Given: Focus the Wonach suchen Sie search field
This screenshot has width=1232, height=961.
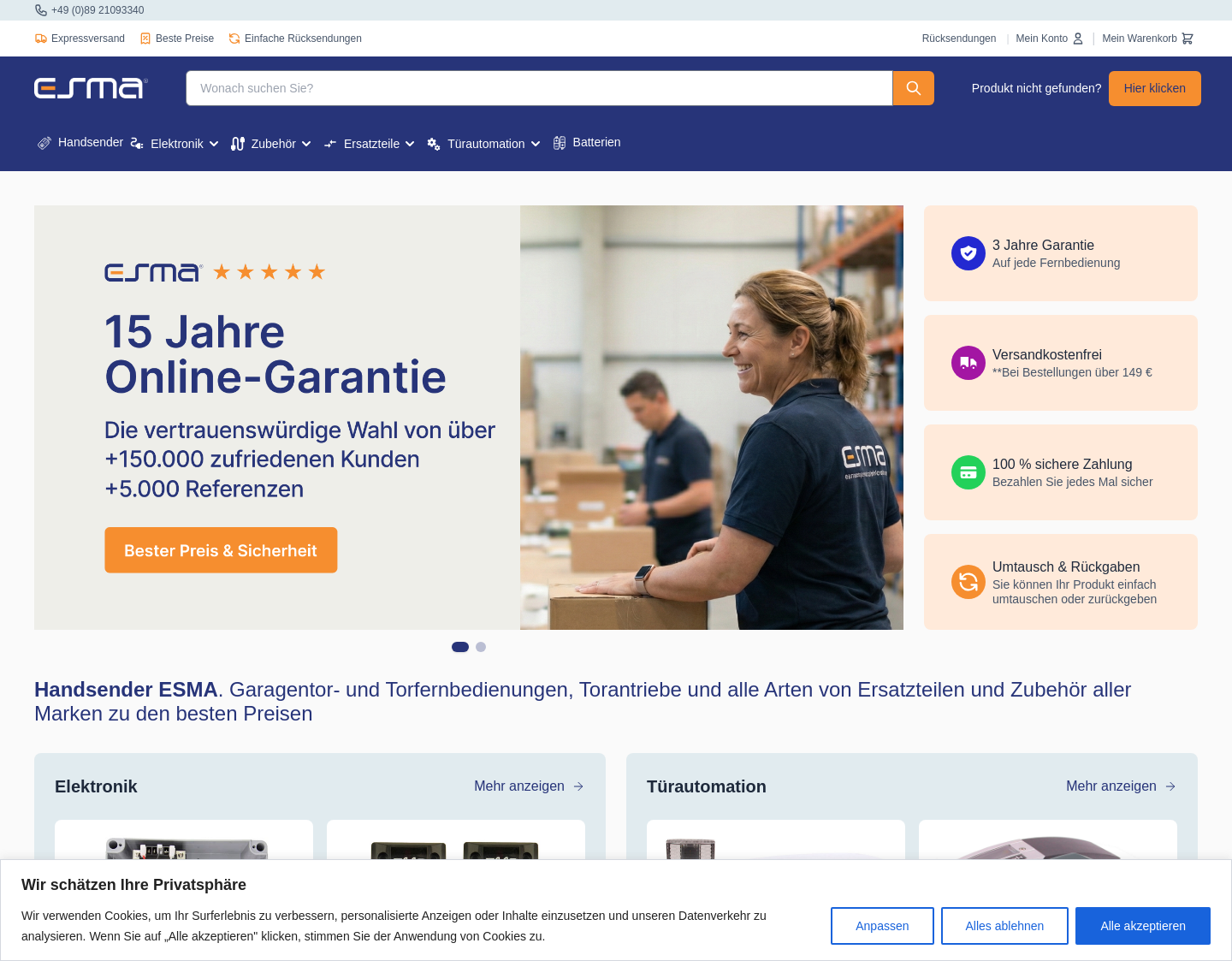Looking at the screenshot, I should click(539, 88).
